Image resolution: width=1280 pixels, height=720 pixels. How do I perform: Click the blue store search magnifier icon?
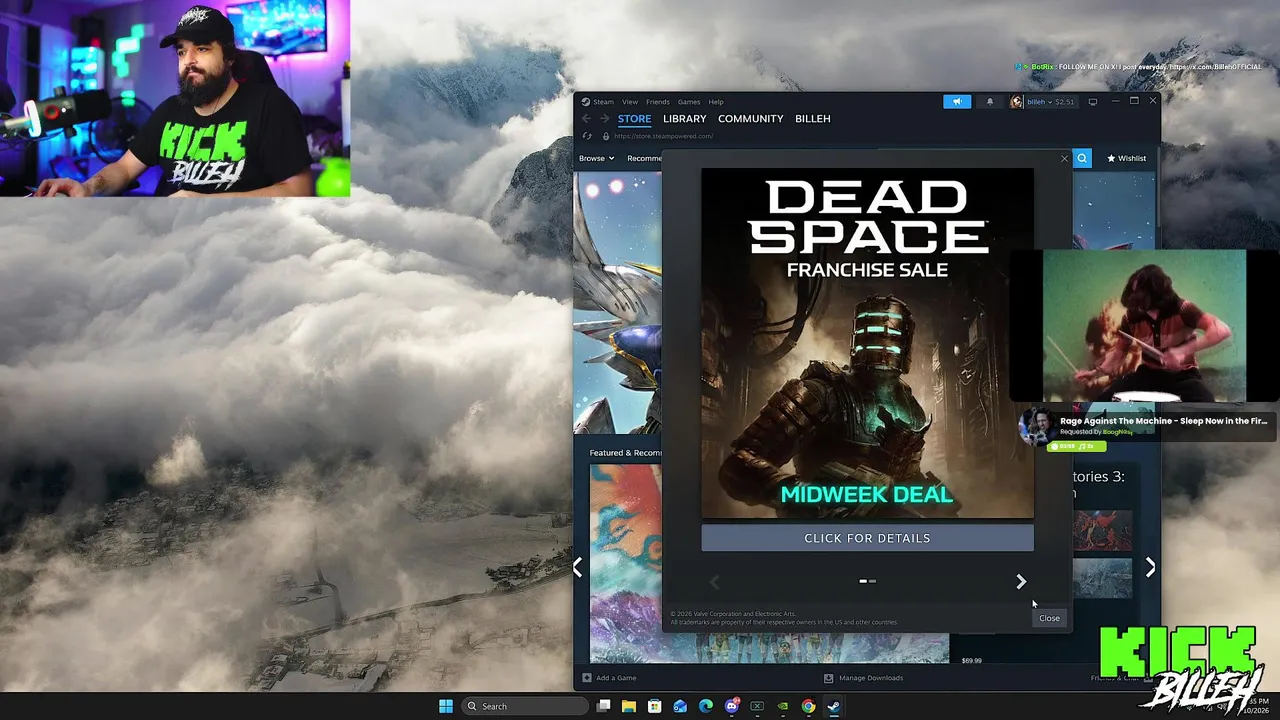(1082, 158)
